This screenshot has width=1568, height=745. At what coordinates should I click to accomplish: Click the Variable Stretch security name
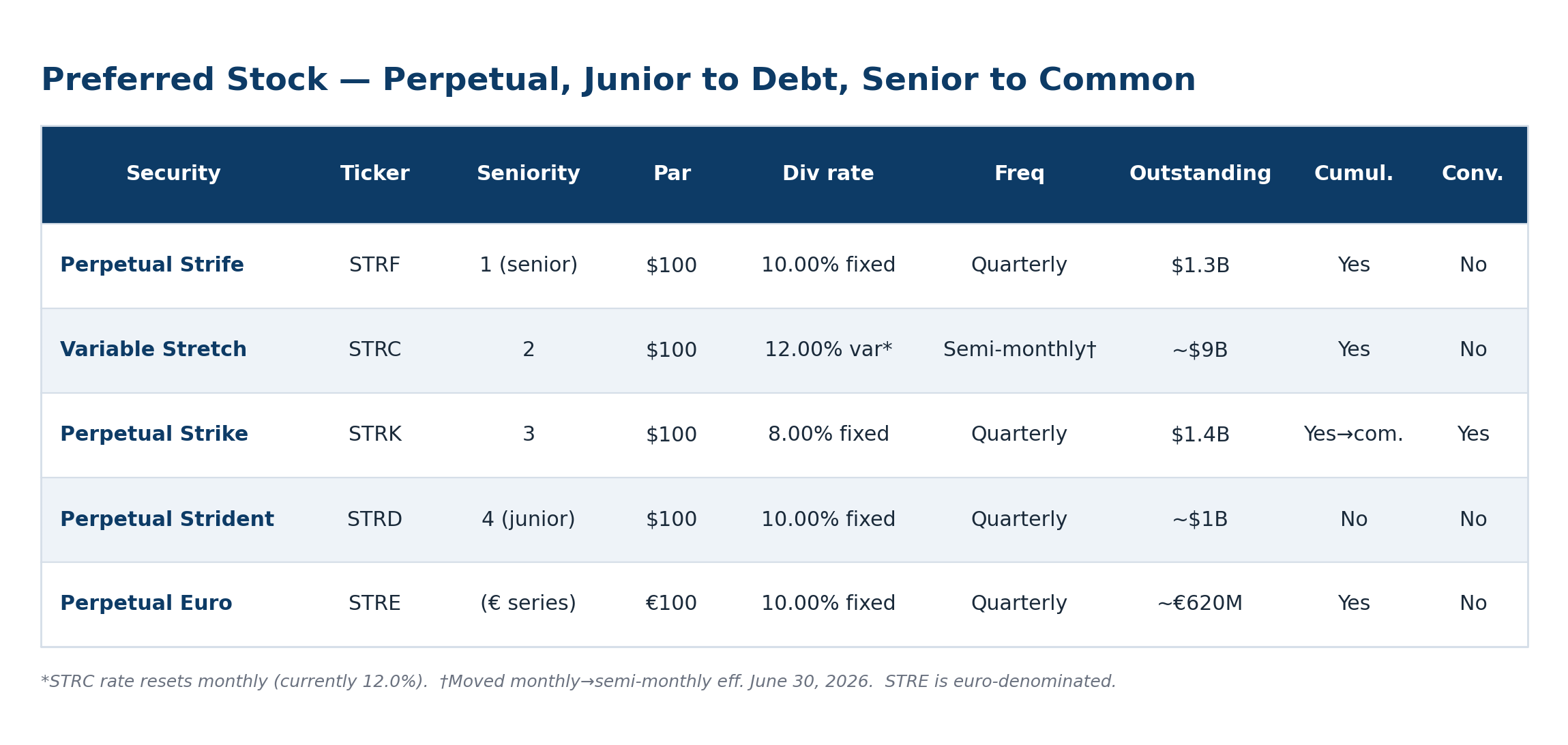[x=153, y=350]
